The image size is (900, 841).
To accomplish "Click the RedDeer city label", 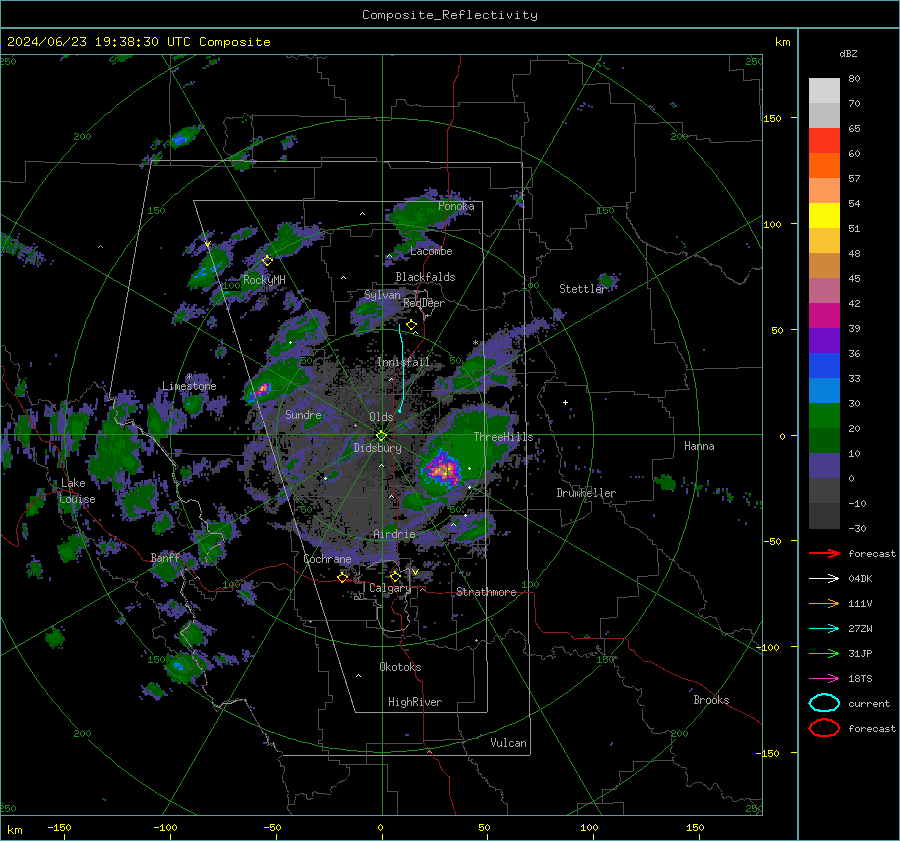I will (424, 303).
